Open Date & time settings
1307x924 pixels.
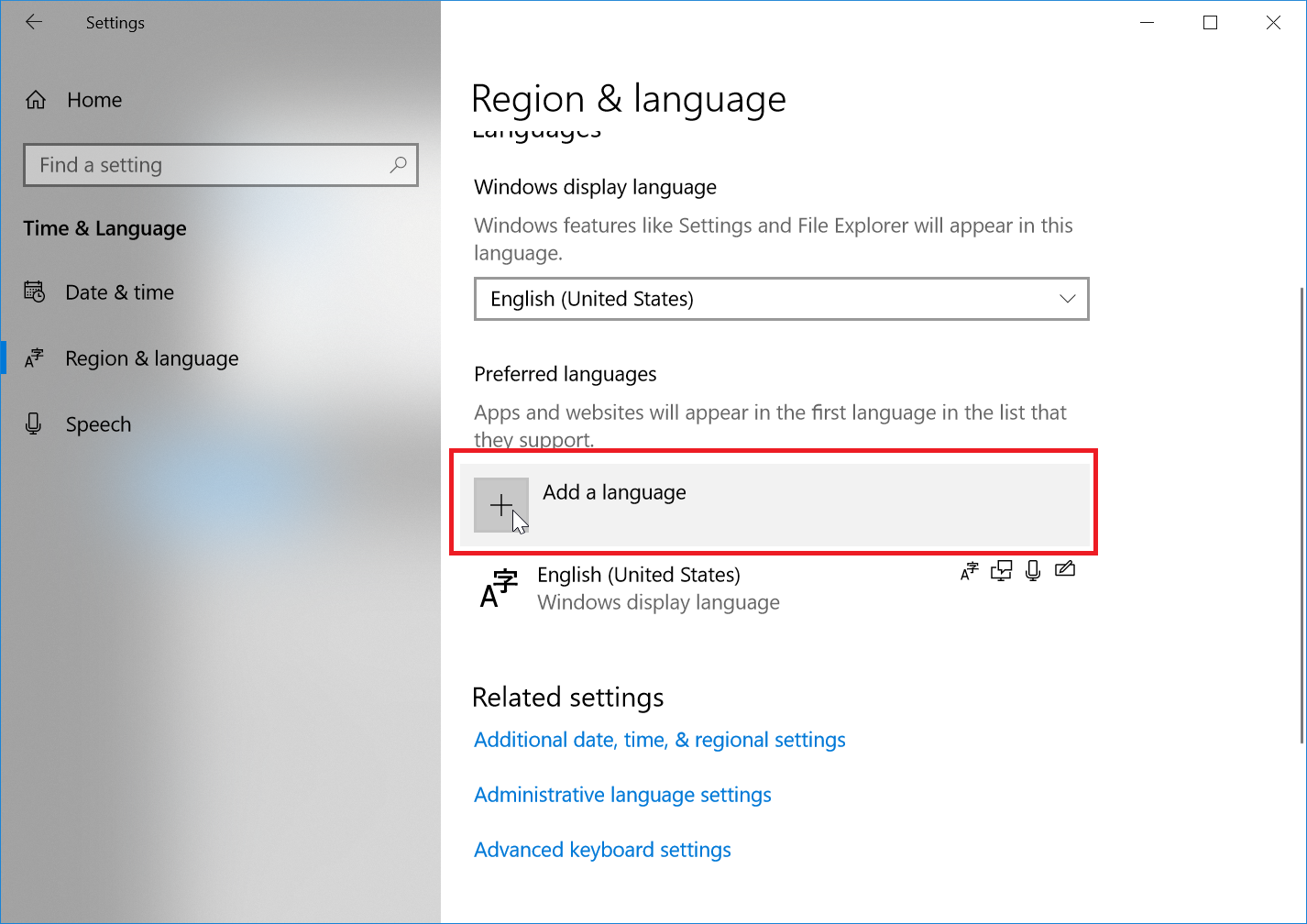(220, 292)
